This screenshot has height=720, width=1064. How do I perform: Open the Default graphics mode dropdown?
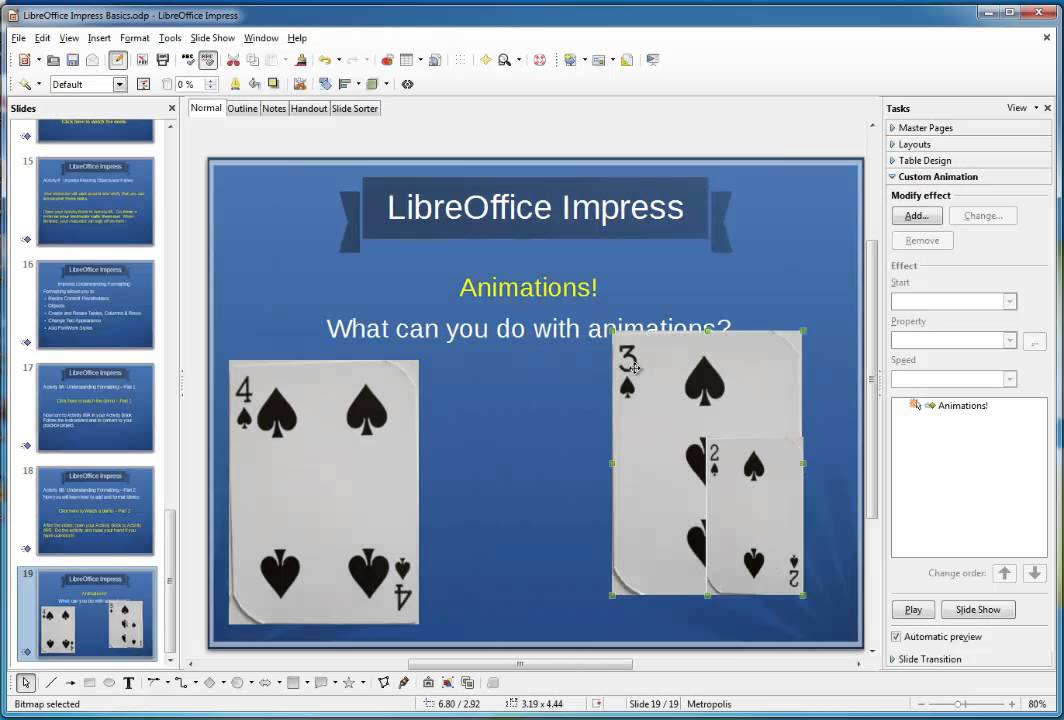click(x=119, y=84)
